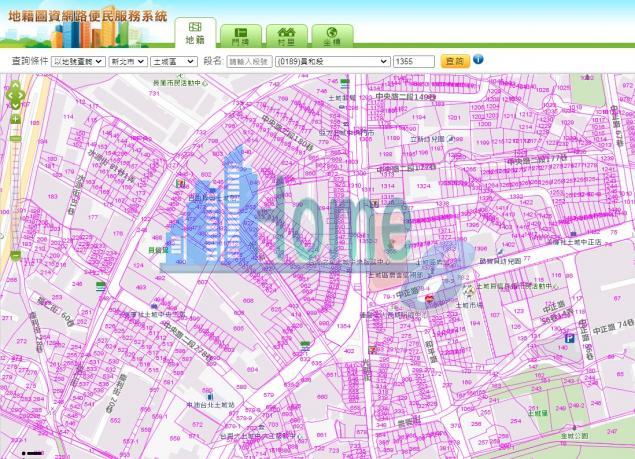Open the 以地號查詢 query condition dropdown
Screen dimensions: 635x459
[70, 61]
